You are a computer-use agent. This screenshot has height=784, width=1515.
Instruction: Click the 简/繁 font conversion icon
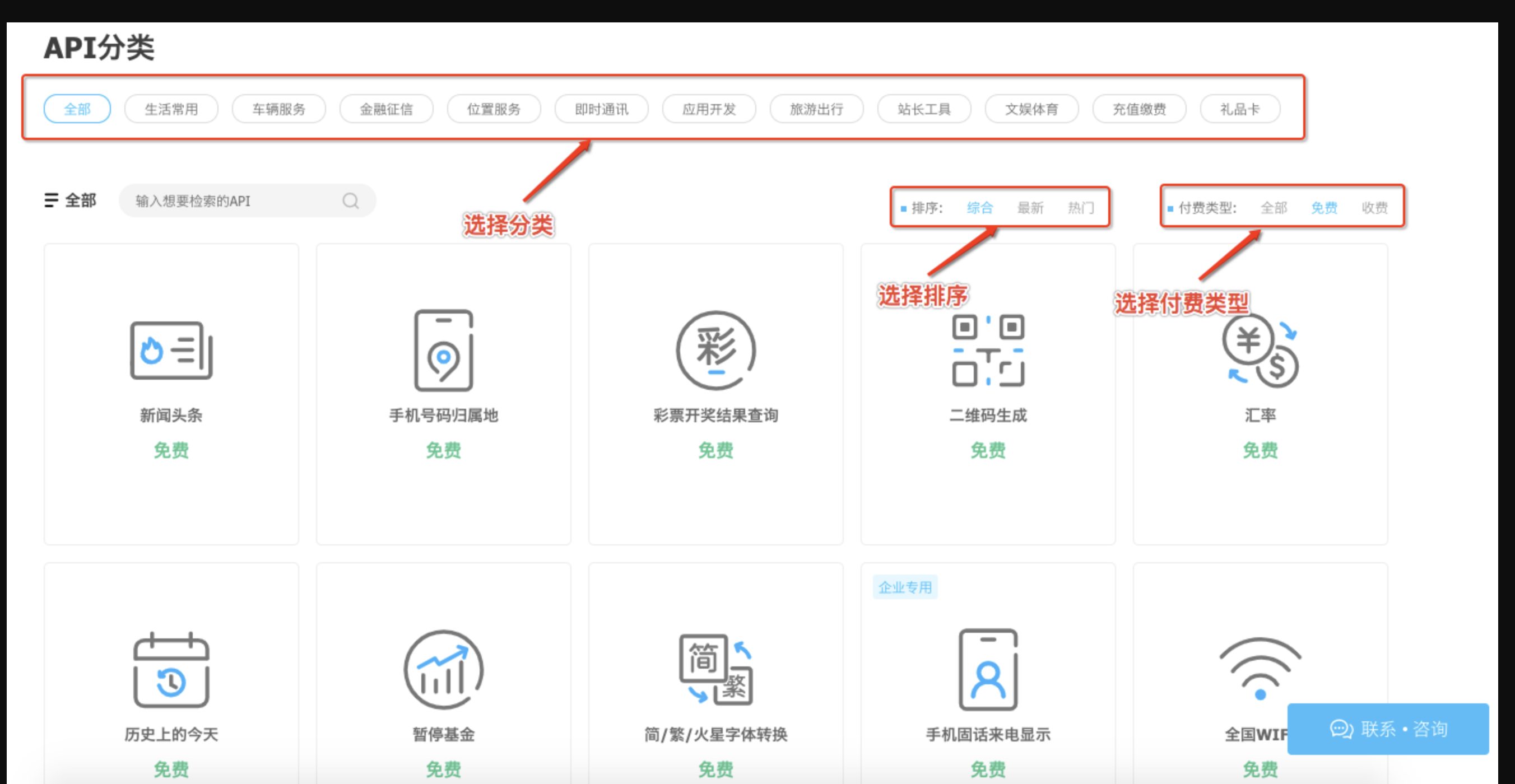715,670
